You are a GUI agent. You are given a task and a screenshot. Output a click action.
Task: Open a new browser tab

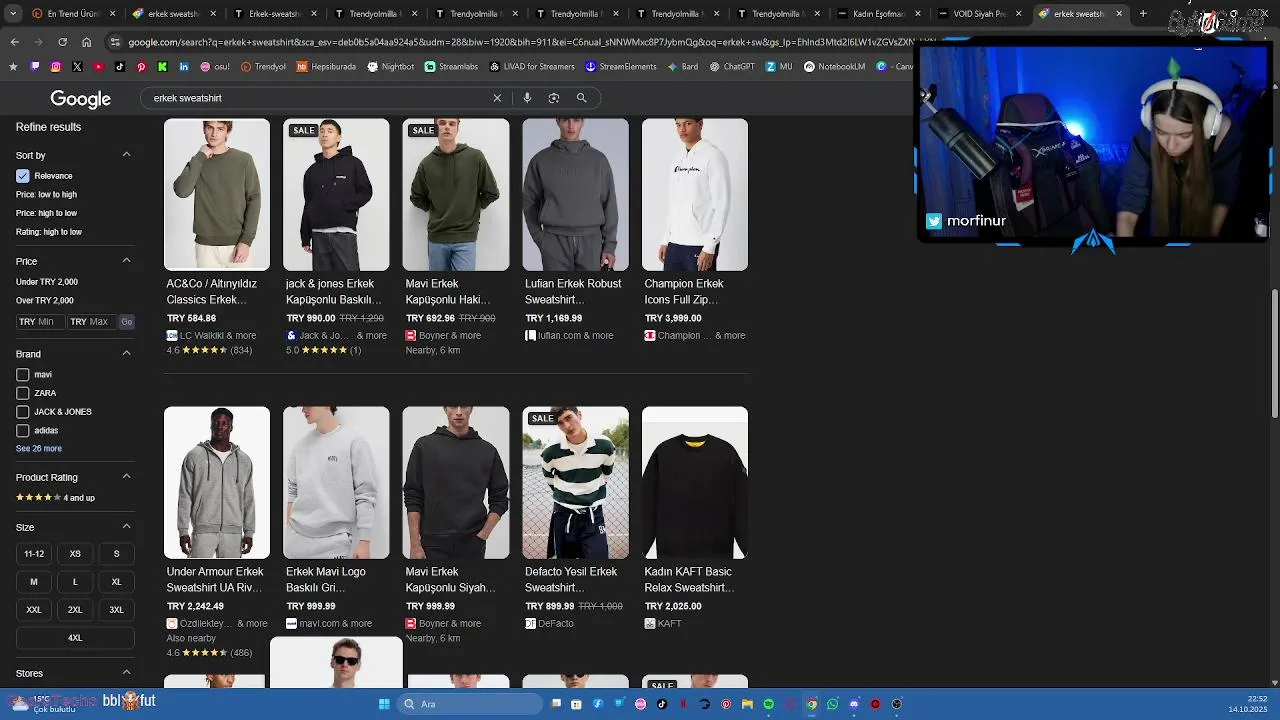coord(1143,14)
